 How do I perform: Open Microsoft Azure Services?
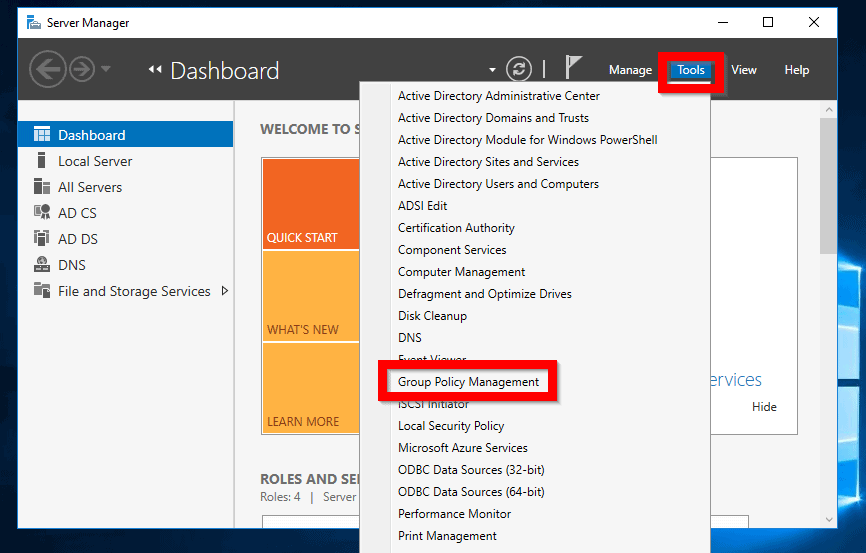pyautogui.click(x=463, y=448)
